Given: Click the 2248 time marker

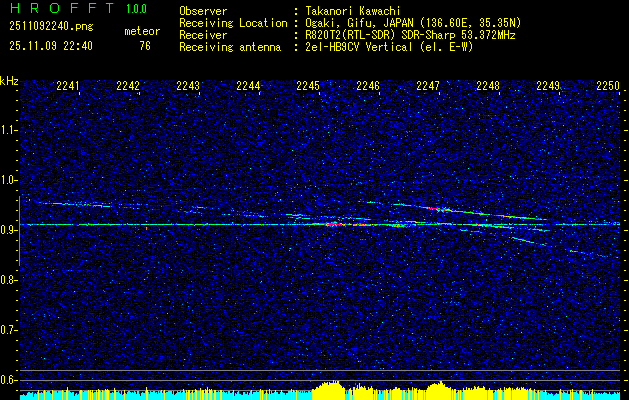Looking at the screenshot, I should (488, 86).
